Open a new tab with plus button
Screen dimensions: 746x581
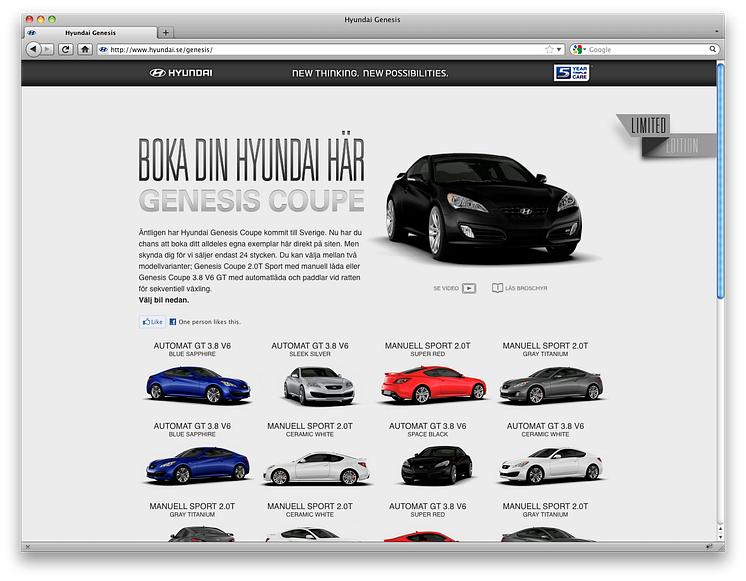[166, 32]
